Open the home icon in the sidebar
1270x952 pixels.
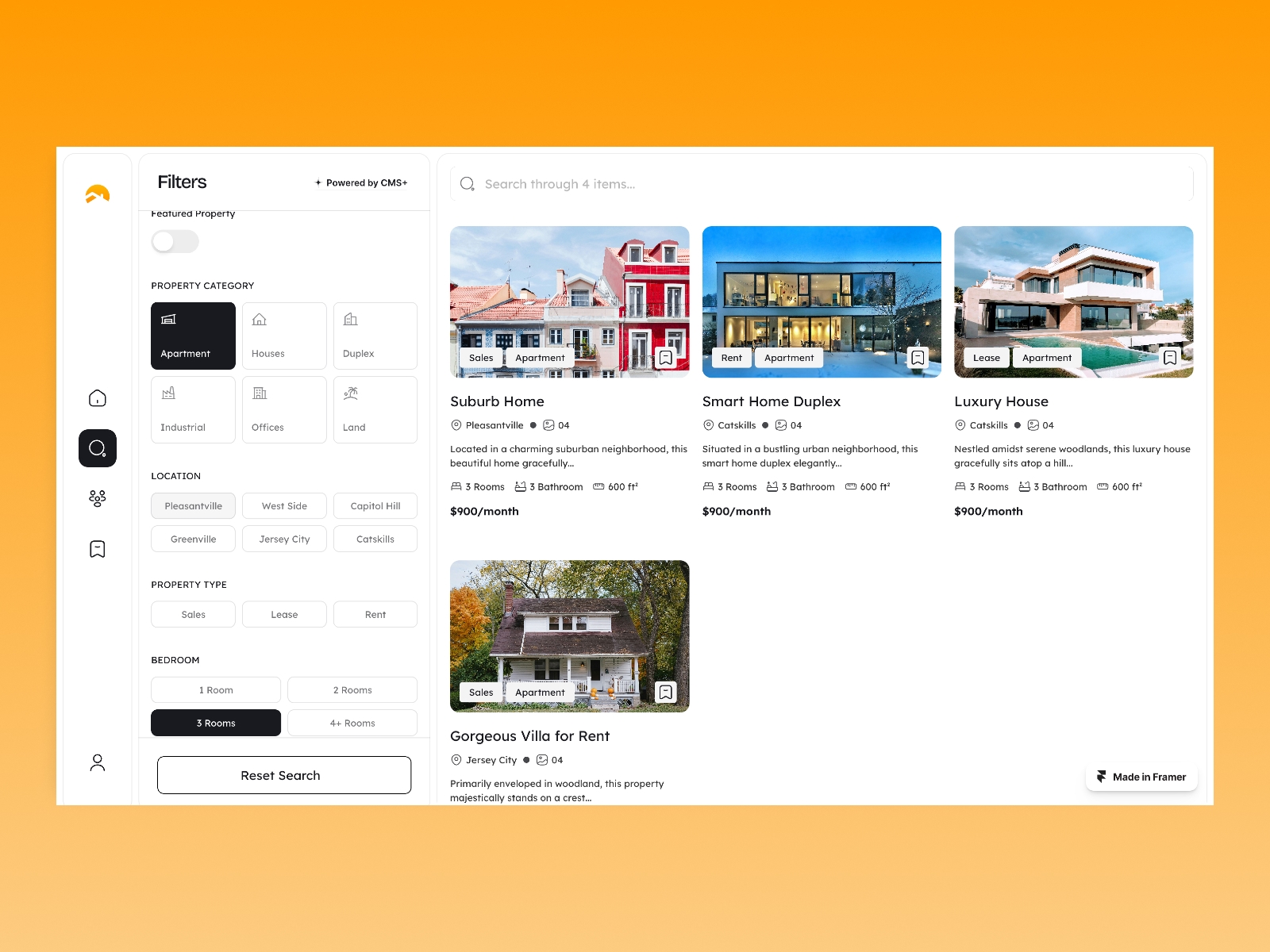[97, 397]
